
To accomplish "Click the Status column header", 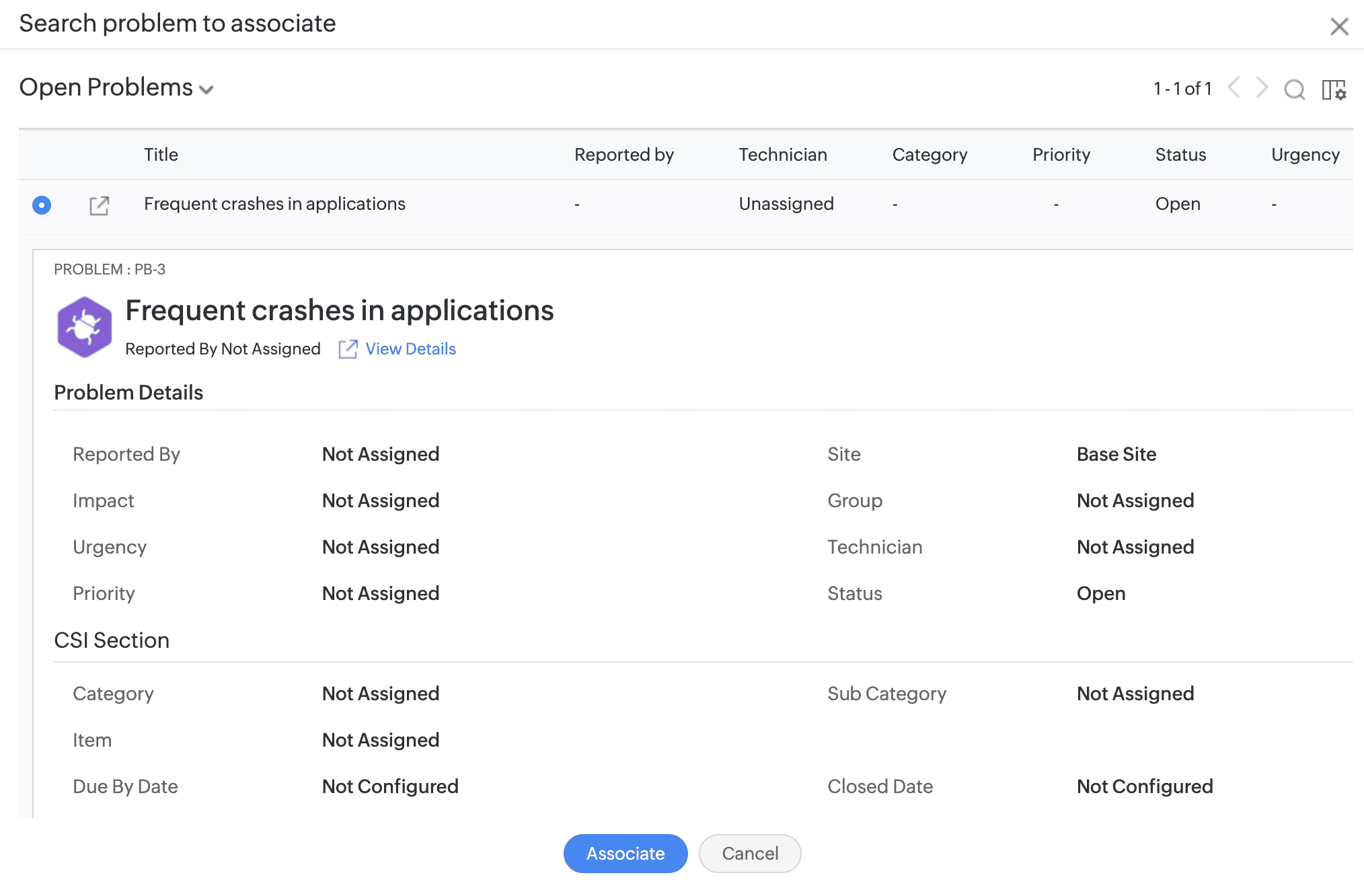I will pos(1180,155).
